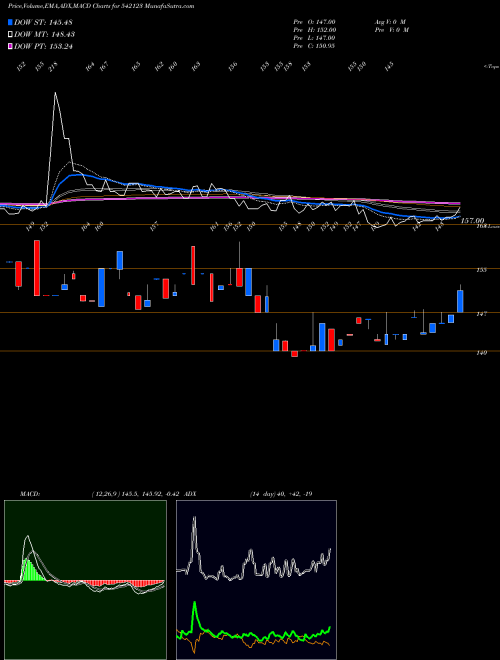Click the 140 price axis label

(x=482, y=353)
